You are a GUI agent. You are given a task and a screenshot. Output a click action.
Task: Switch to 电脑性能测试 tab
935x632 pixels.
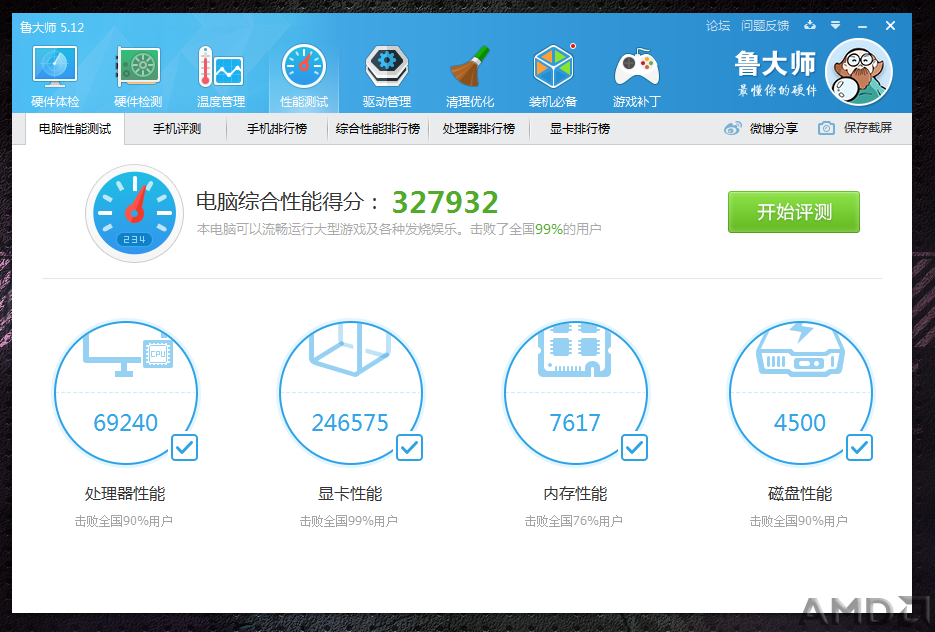pyautogui.click(x=75, y=129)
